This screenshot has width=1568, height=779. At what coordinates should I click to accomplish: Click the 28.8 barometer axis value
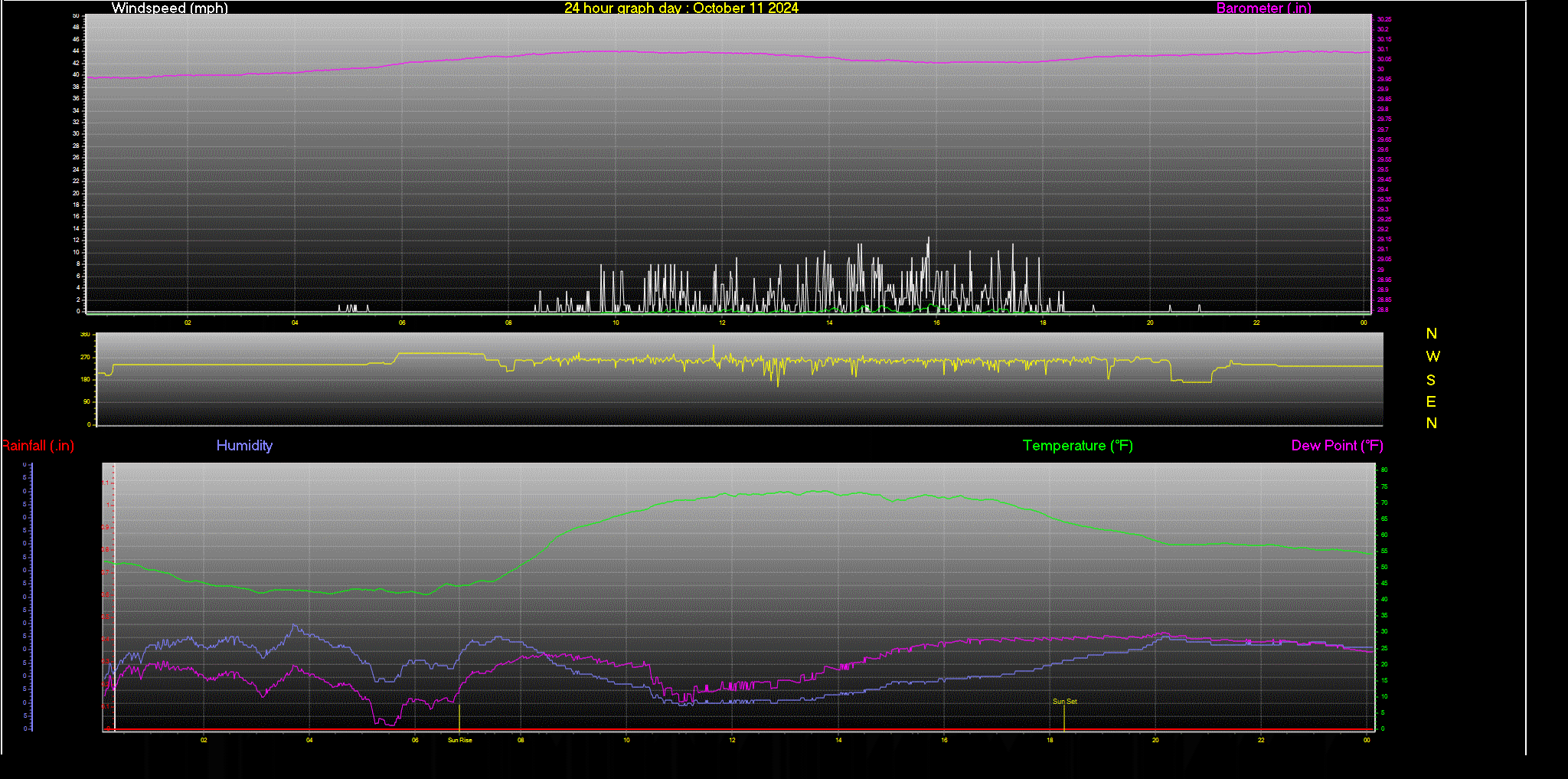(1383, 309)
